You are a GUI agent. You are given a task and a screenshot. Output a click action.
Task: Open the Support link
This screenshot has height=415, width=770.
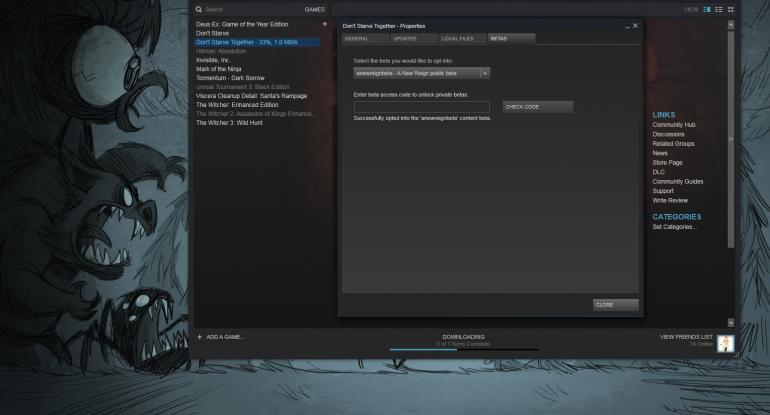pos(663,191)
